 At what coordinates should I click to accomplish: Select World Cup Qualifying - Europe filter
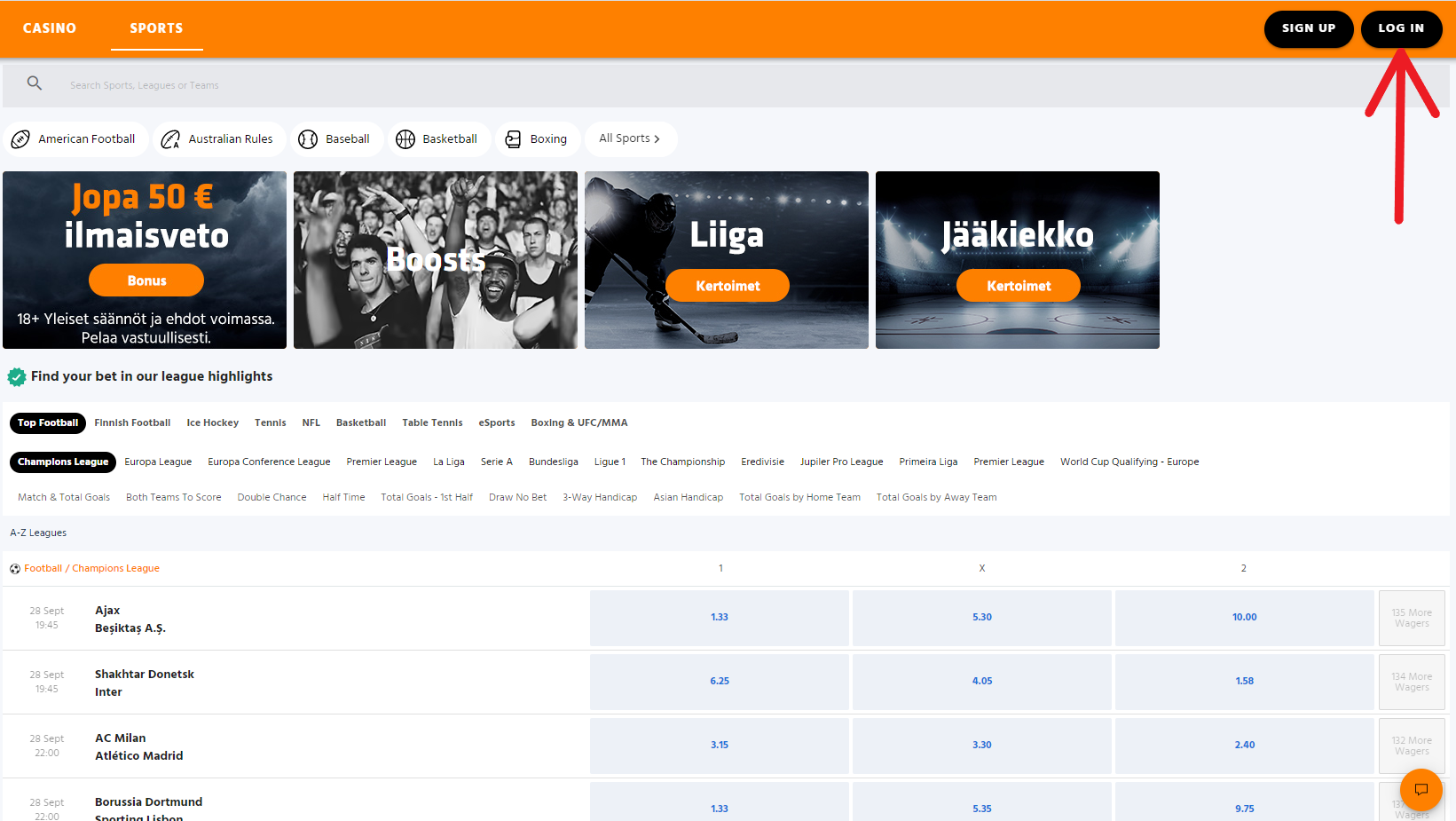click(1129, 462)
